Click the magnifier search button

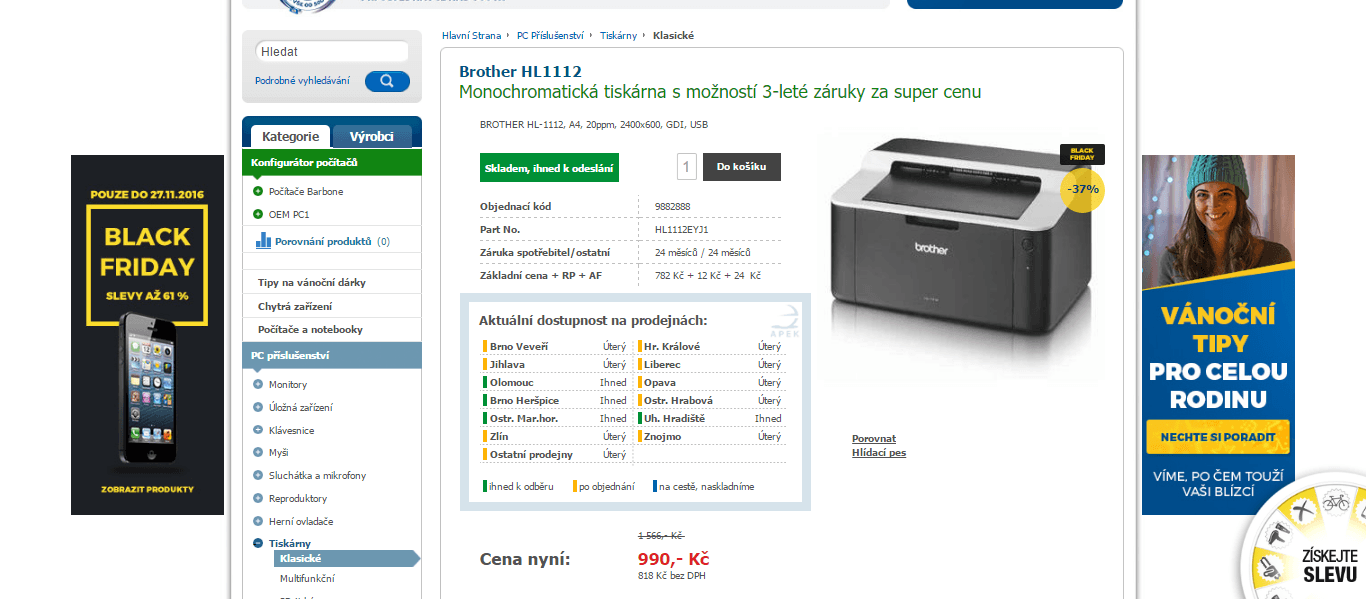[x=387, y=81]
